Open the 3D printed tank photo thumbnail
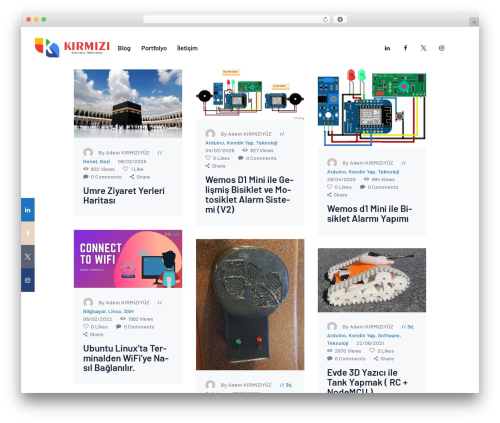 point(372,280)
